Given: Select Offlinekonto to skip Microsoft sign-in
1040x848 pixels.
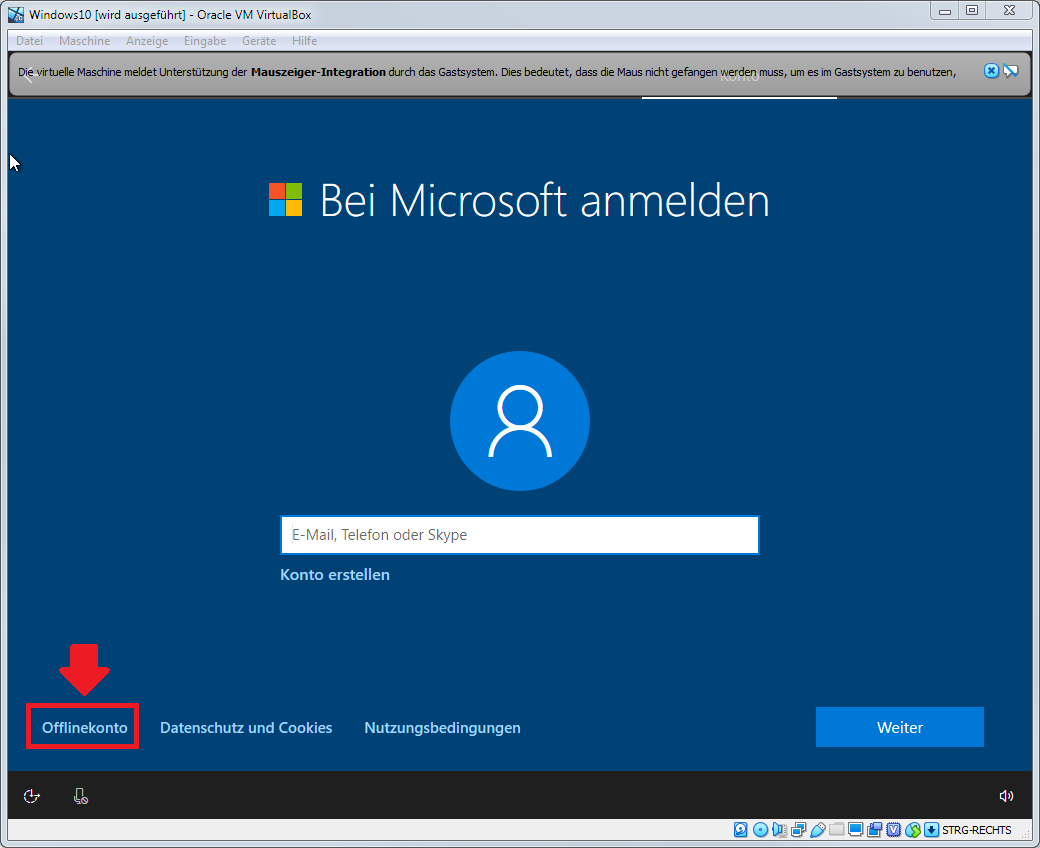Looking at the screenshot, I should point(82,727).
